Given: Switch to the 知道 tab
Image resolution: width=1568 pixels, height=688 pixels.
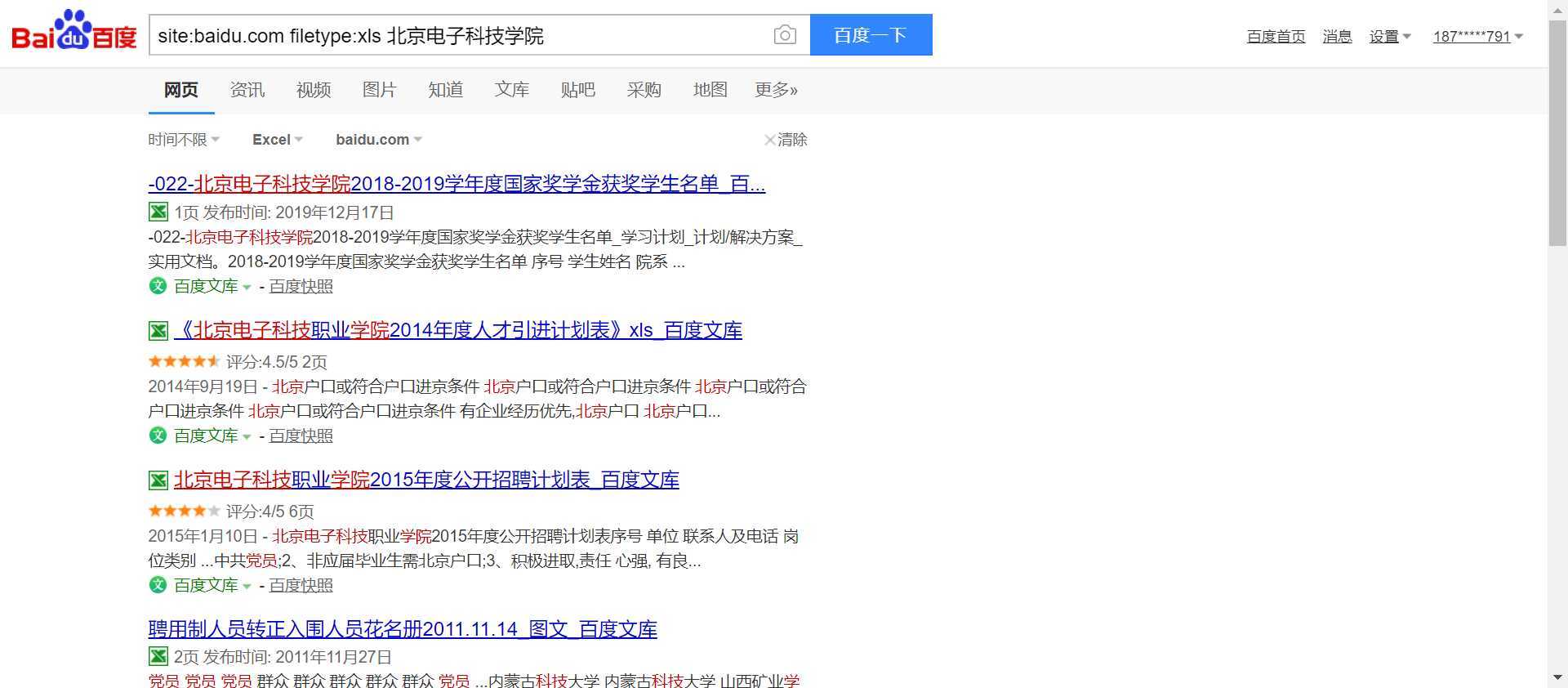Looking at the screenshot, I should 446,90.
